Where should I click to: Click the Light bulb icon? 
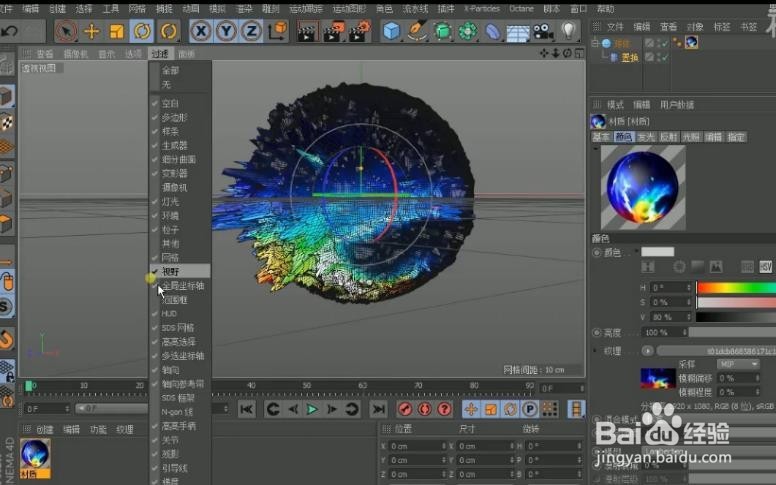pyautogui.click(x=569, y=31)
